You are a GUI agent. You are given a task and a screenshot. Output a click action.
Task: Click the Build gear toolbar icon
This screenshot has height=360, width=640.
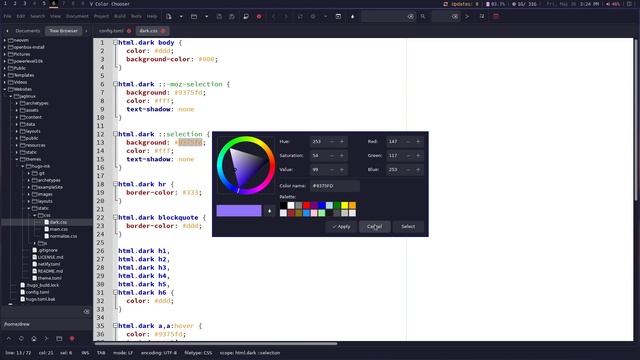[x=313, y=17]
